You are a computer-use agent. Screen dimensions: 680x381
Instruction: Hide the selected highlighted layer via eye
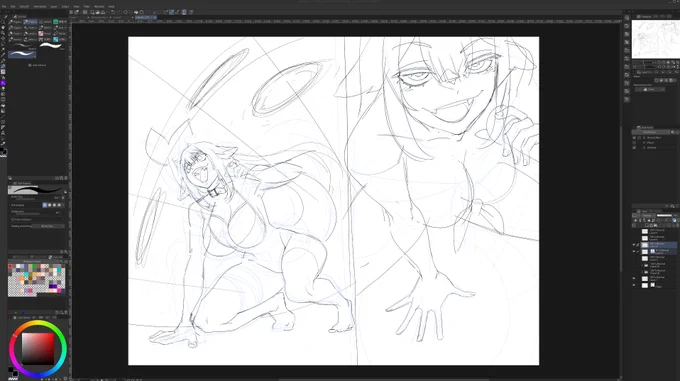[634, 245]
